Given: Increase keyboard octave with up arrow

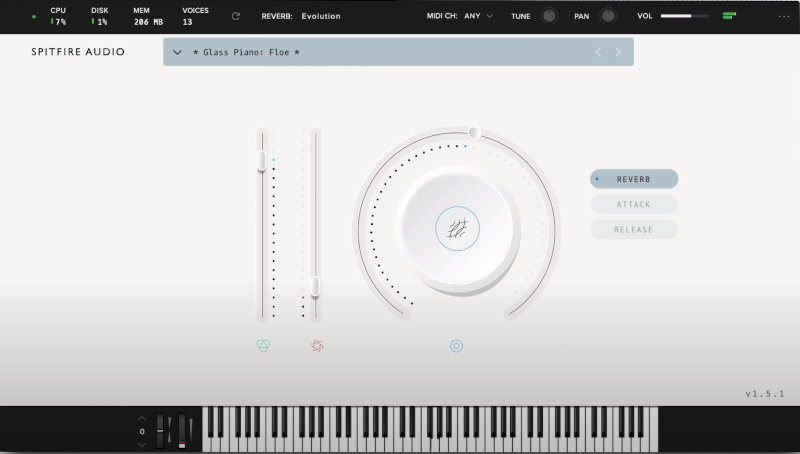Looking at the screenshot, I should coord(142,419).
